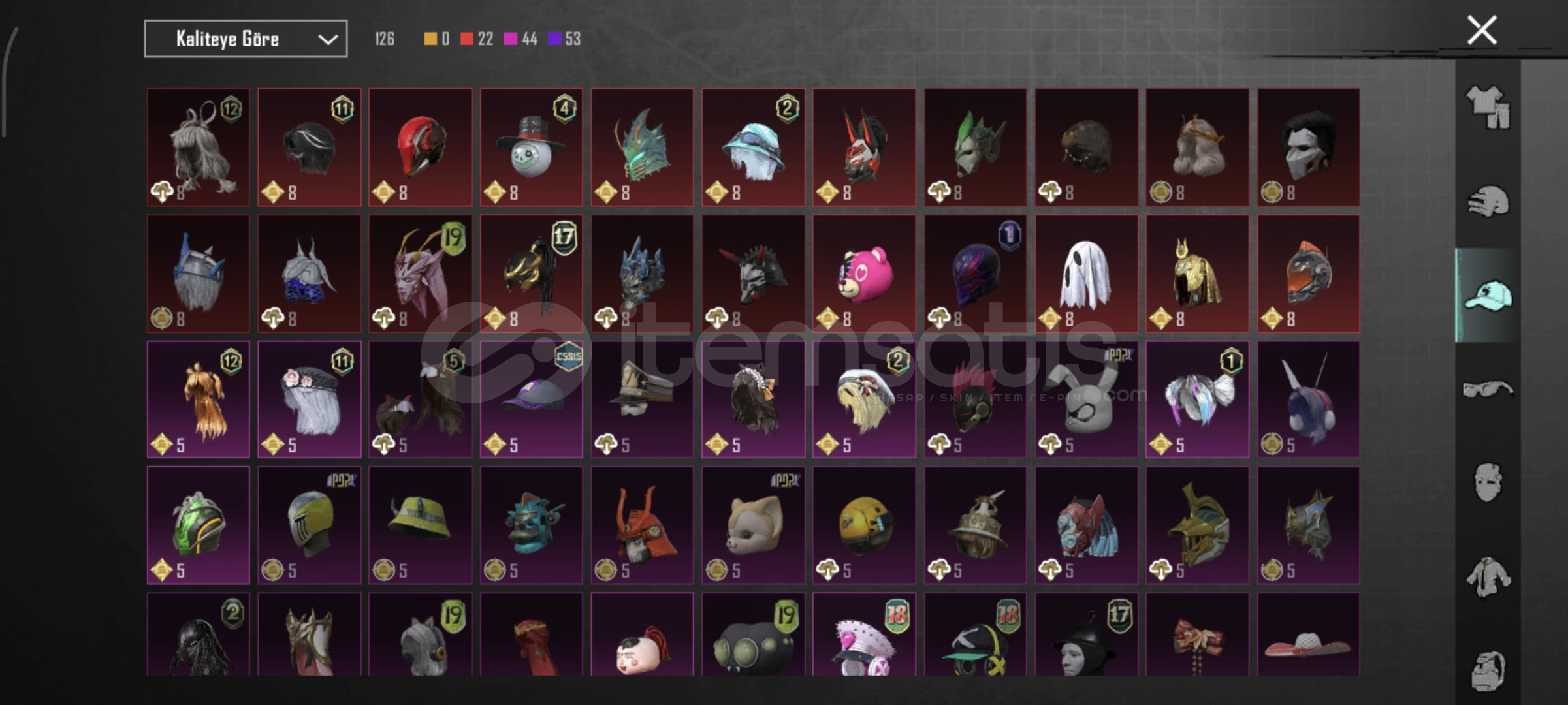Open the sunglasses category icon
The height and width of the screenshot is (705, 1568).
pos(1488,390)
